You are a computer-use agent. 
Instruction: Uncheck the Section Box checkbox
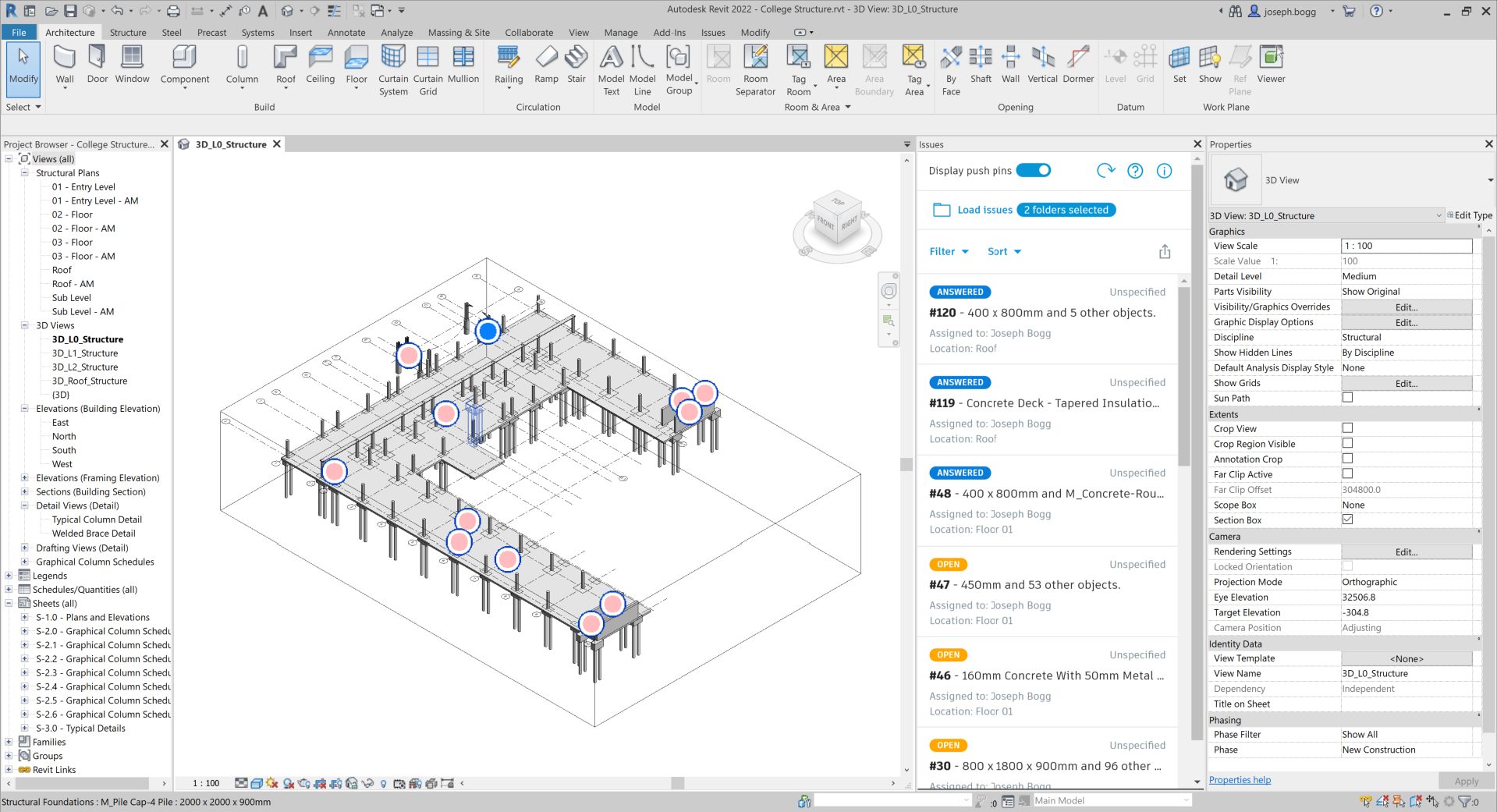pyautogui.click(x=1347, y=519)
